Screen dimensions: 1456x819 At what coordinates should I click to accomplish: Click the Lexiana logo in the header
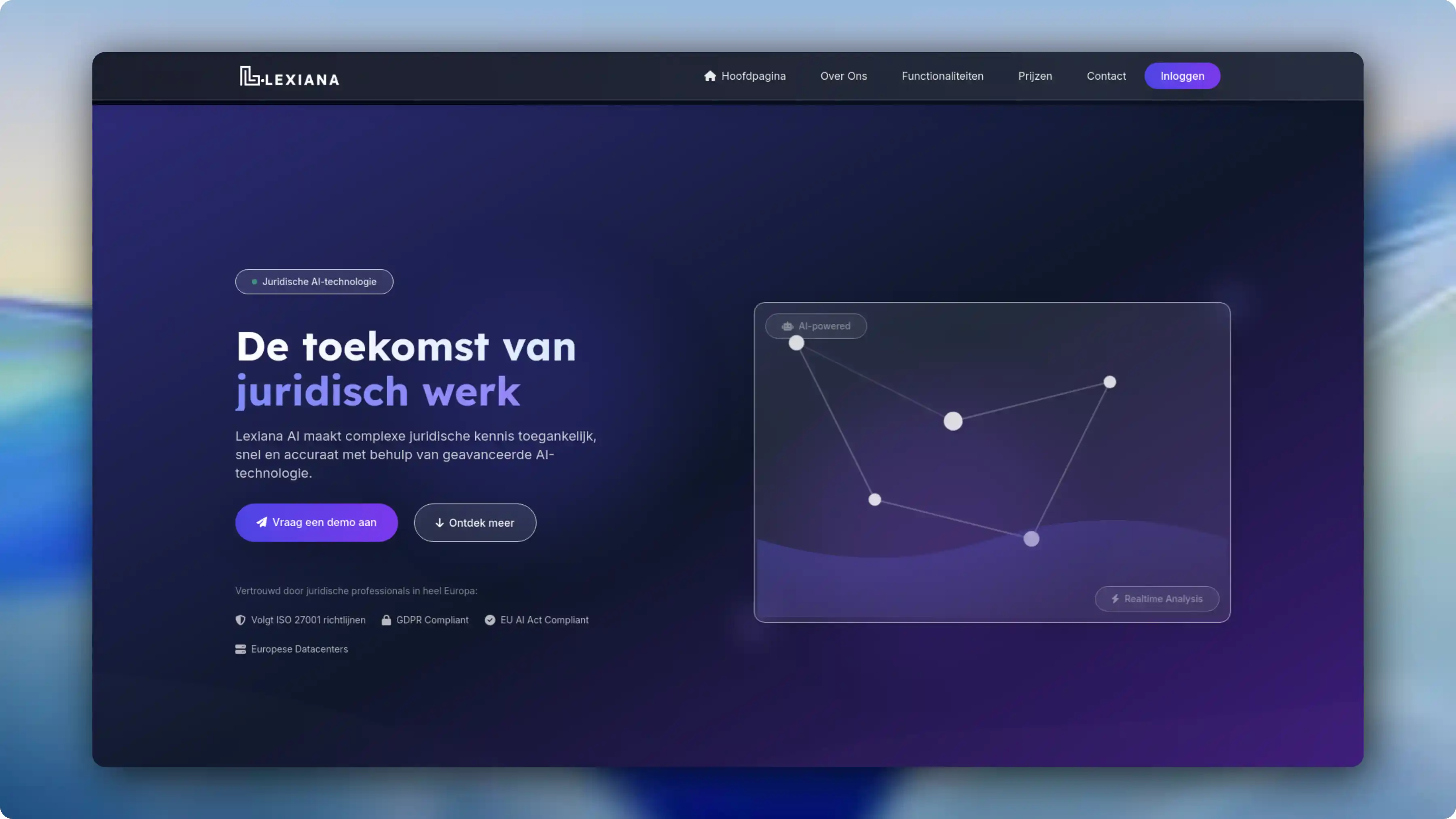click(x=288, y=76)
